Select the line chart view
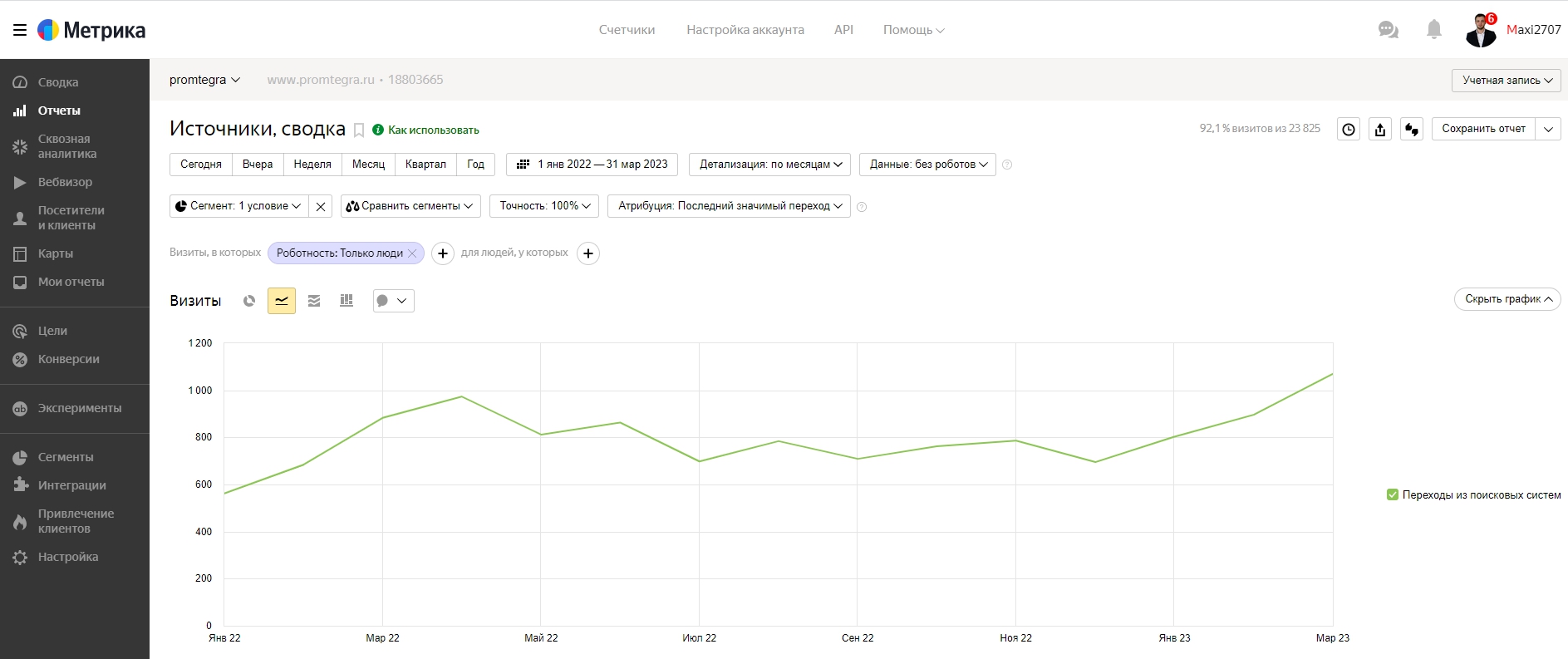Image resolution: width=1568 pixels, height=659 pixels. pos(282,301)
